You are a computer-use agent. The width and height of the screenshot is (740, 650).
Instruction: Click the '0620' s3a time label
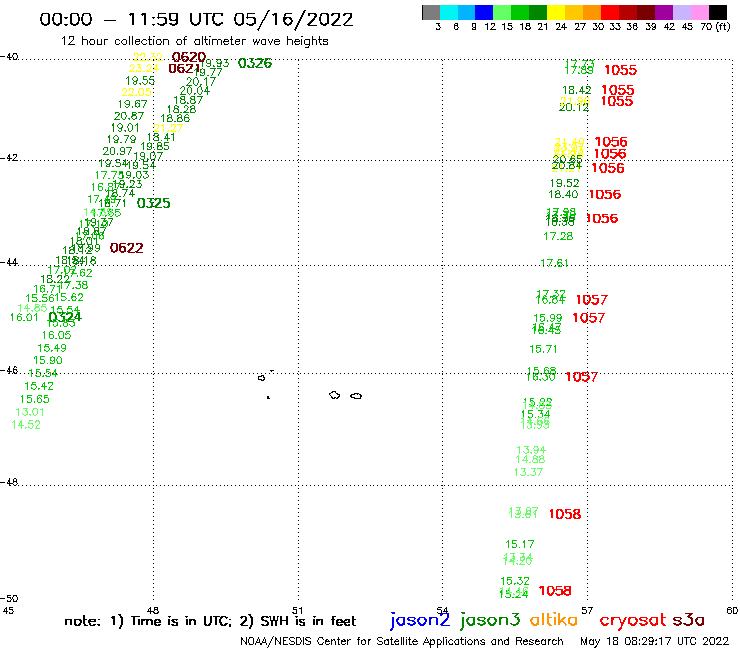pos(189,57)
